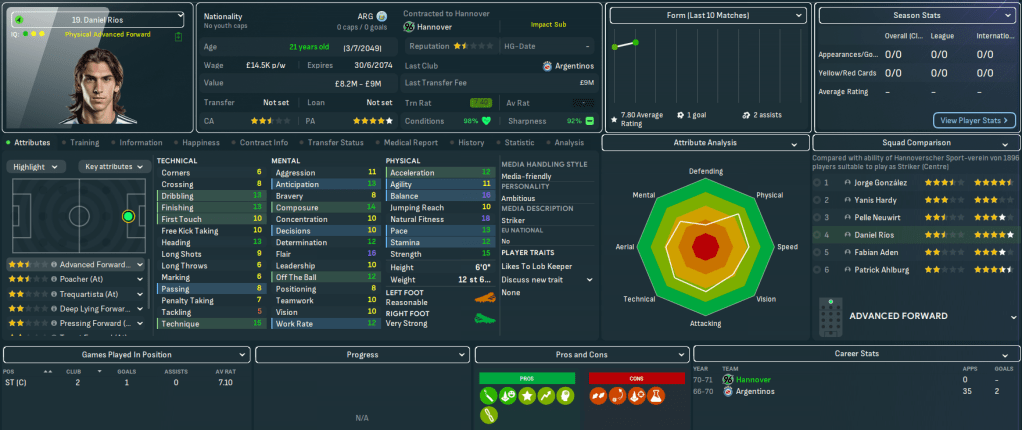The image size is (1022, 430).
Task: Select the radio button next to Jorge González
Action: [817, 183]
